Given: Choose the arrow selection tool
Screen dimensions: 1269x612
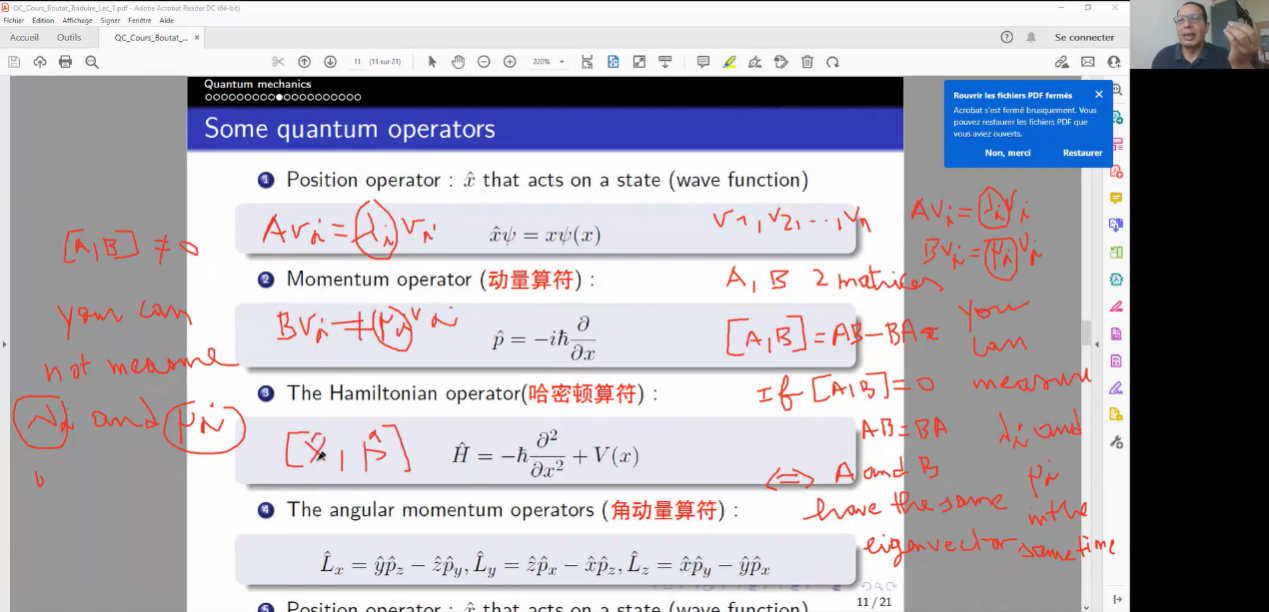Looking at the screenshot, I should point(432,62).
